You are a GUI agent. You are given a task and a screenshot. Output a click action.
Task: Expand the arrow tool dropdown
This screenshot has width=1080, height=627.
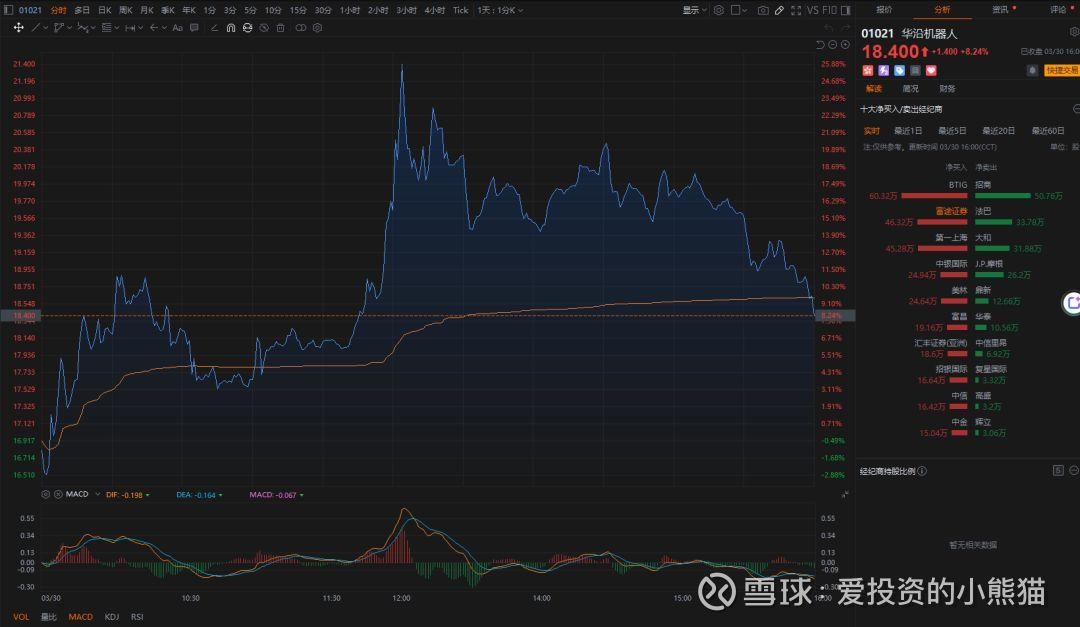(164, 28)
